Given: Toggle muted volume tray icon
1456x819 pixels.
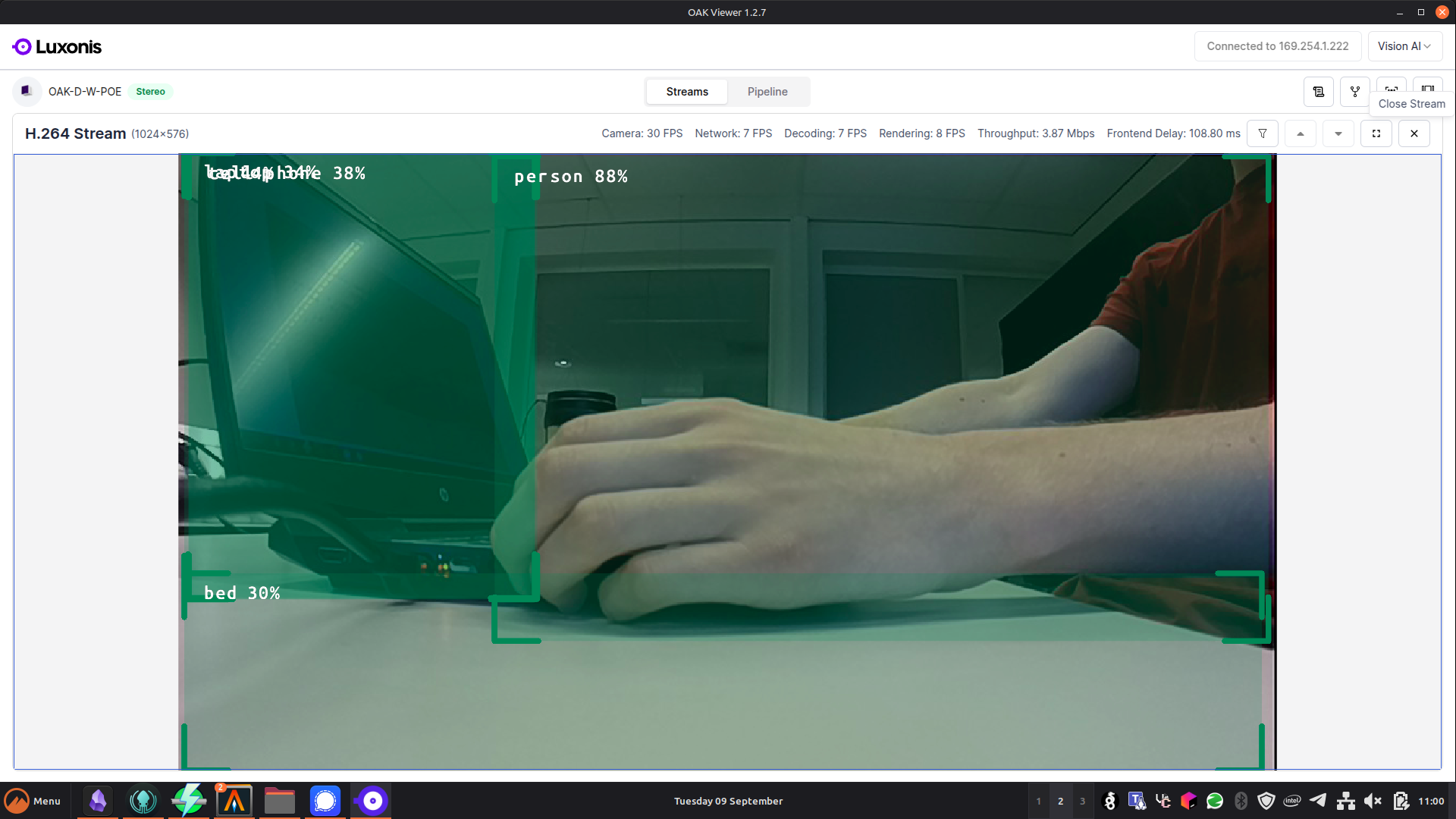Looking at the screenshot, I should 1373,801.
